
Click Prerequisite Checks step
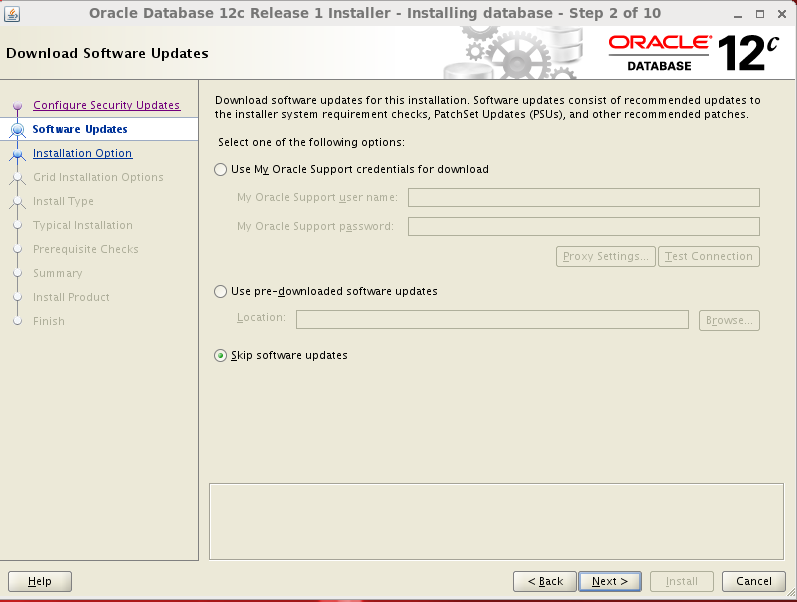click(86, 249)
